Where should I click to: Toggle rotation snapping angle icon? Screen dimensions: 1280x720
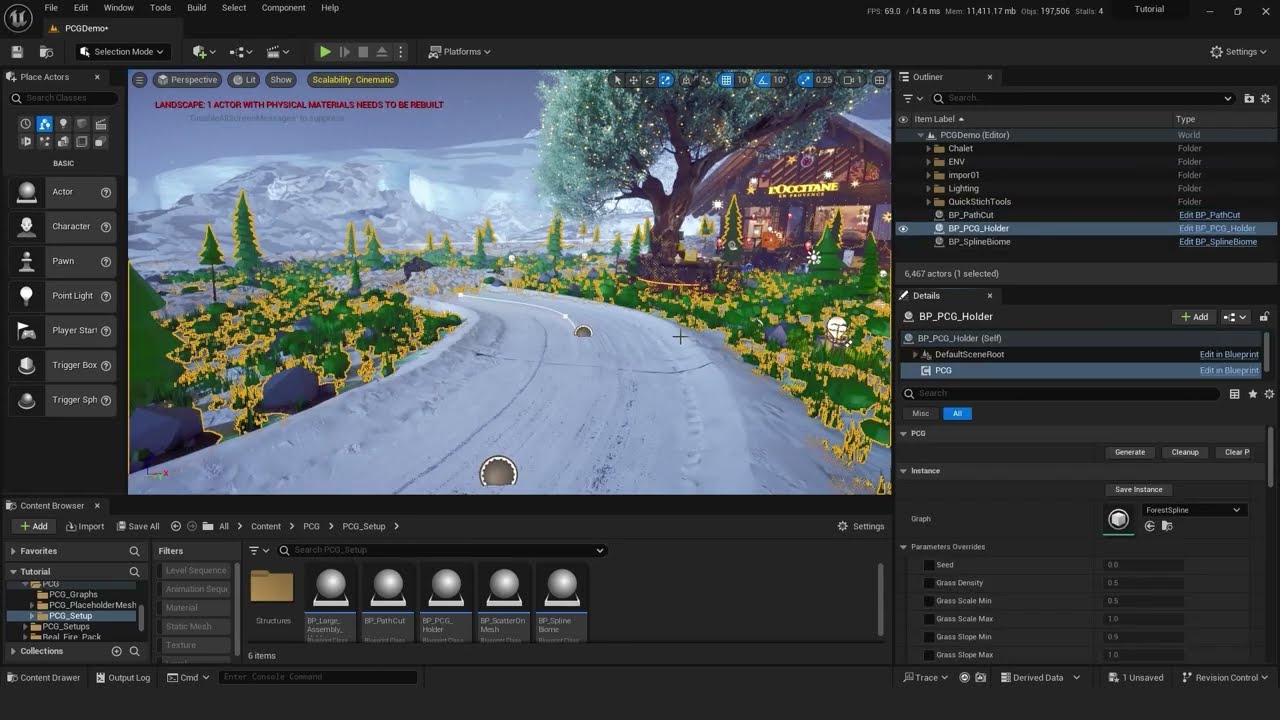[763, 80]
